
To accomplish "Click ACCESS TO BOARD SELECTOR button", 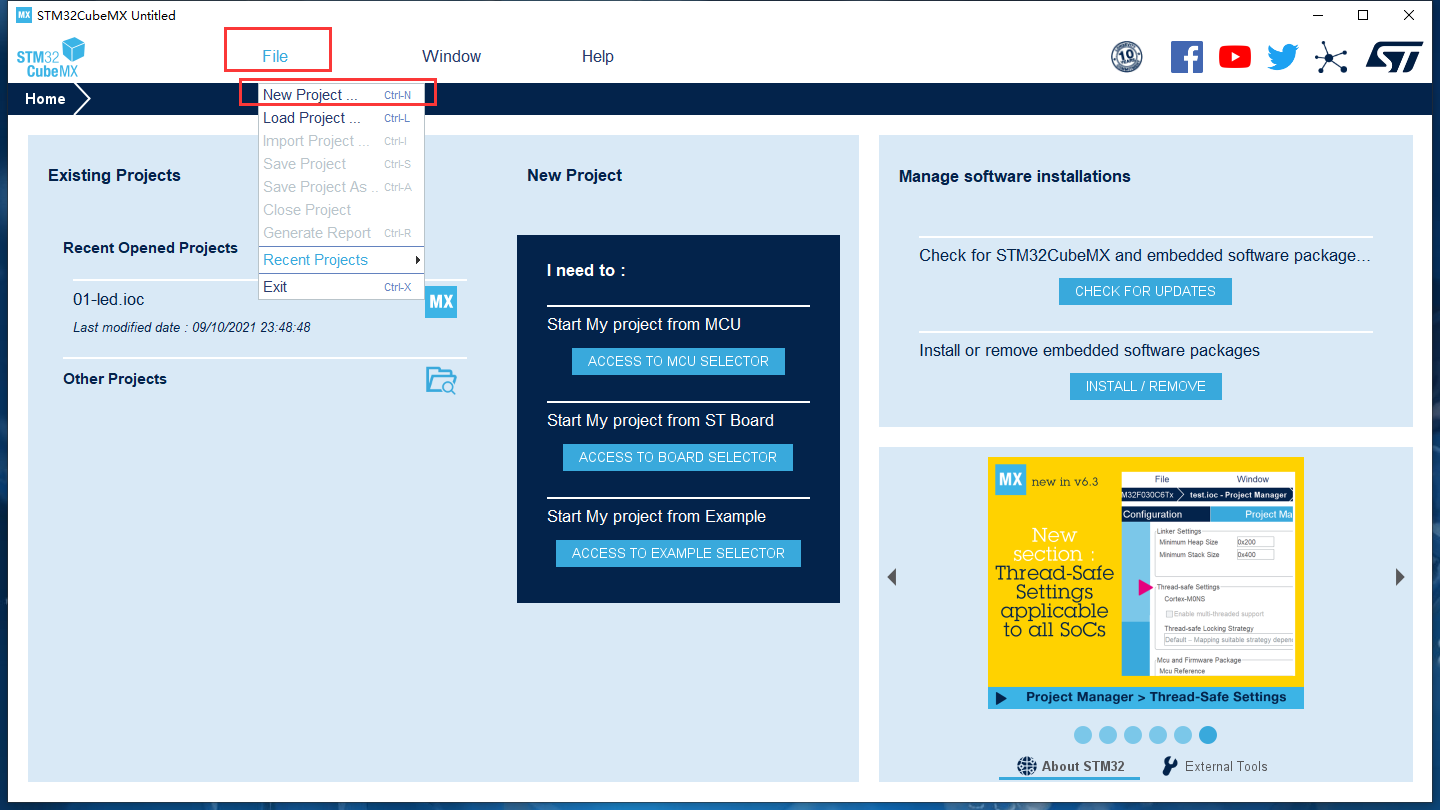I will (678, 457).
